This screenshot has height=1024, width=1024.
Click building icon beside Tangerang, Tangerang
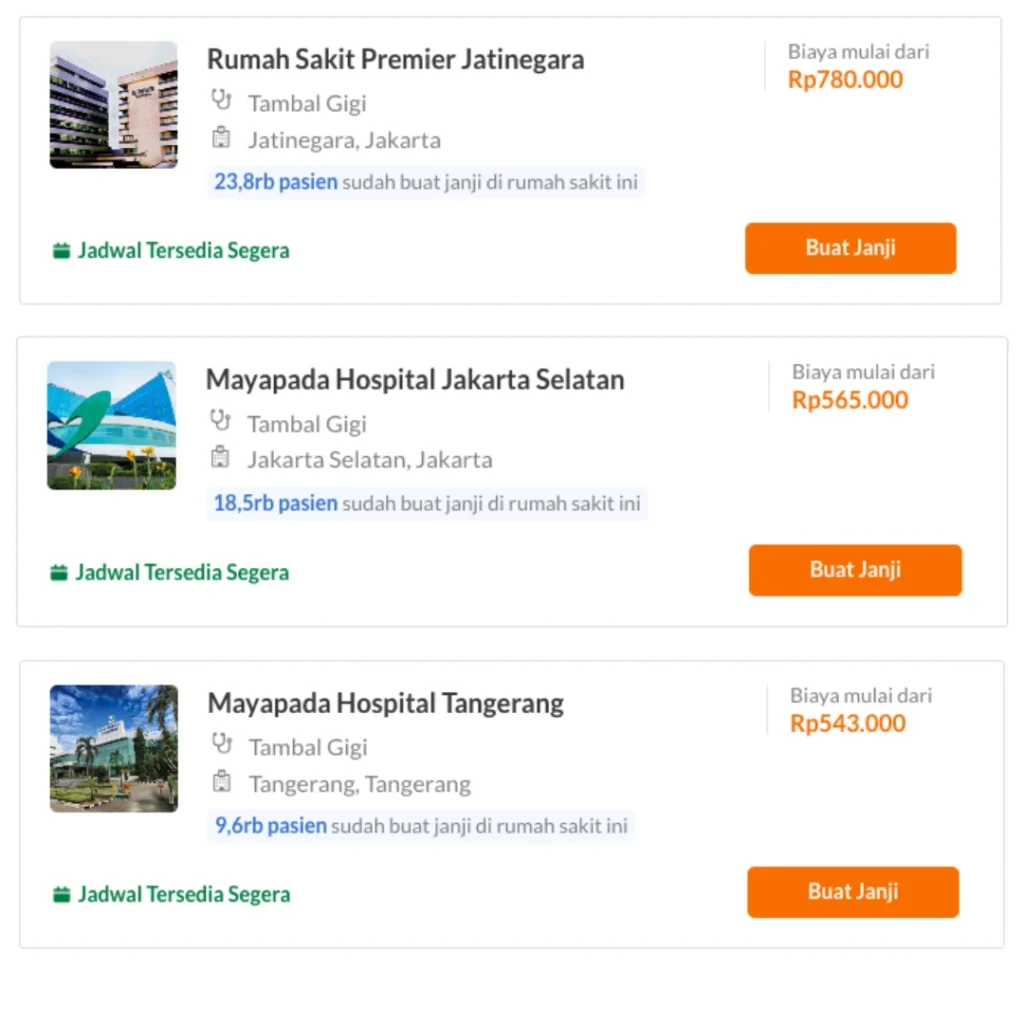pos(221,782)
